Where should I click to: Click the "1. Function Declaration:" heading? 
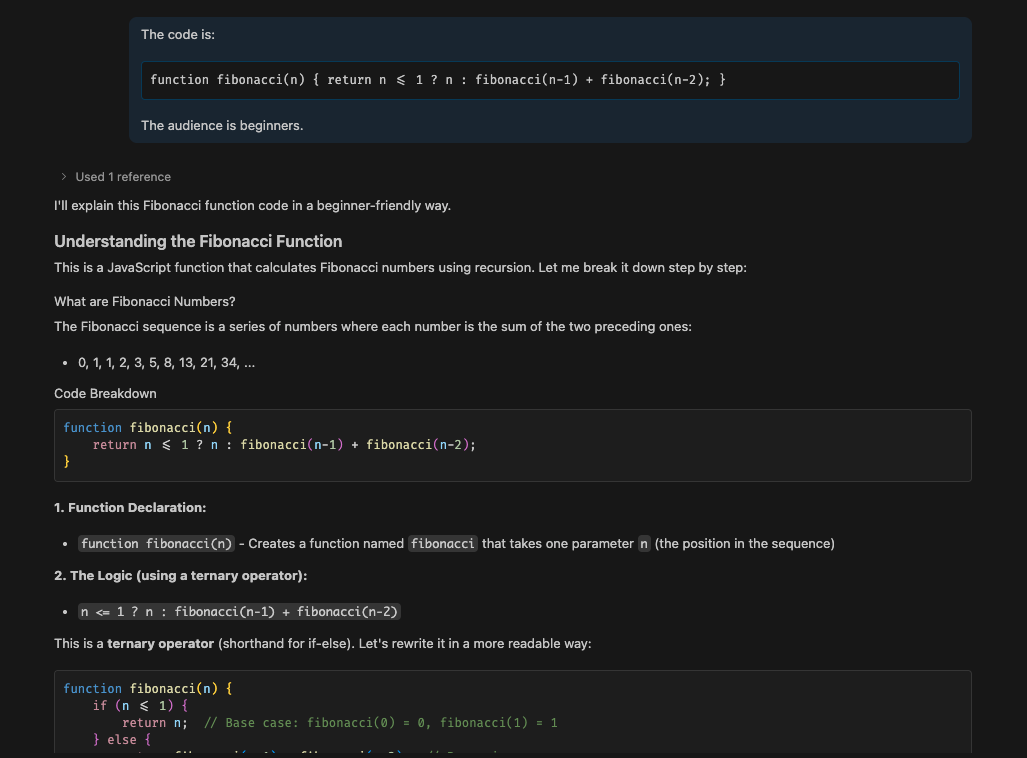tap(130, 508)
